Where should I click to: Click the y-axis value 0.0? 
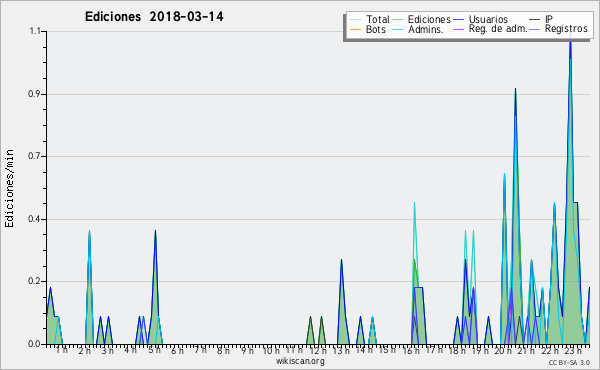coord(34,344)
